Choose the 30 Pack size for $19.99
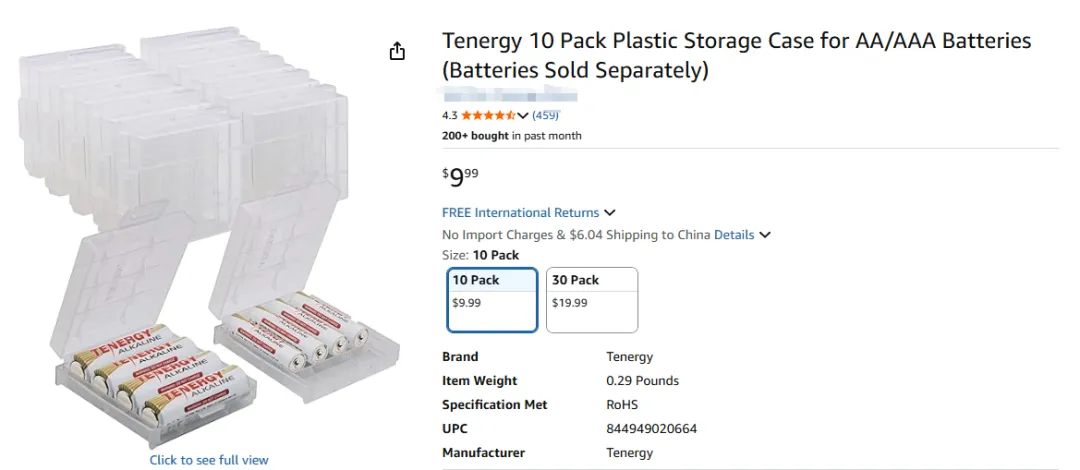 tap(592, 299)
